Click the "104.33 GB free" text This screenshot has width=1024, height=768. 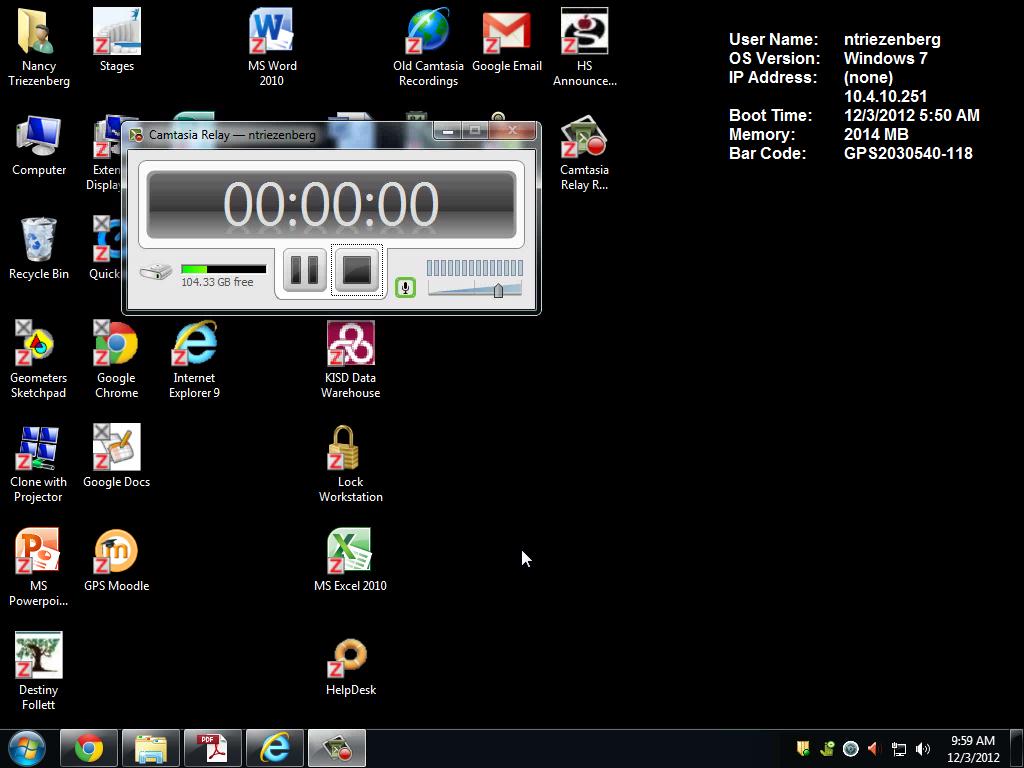coord(217,282)
